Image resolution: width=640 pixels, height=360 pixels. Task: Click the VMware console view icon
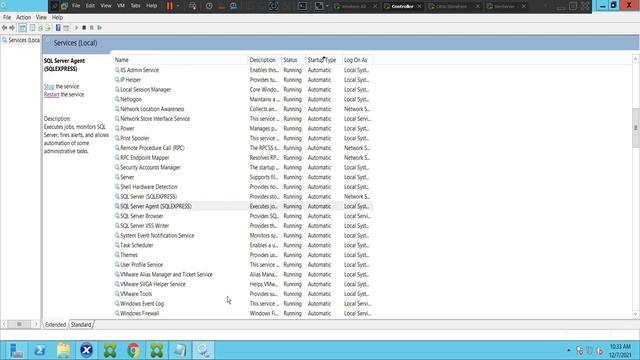click(302, 6)
